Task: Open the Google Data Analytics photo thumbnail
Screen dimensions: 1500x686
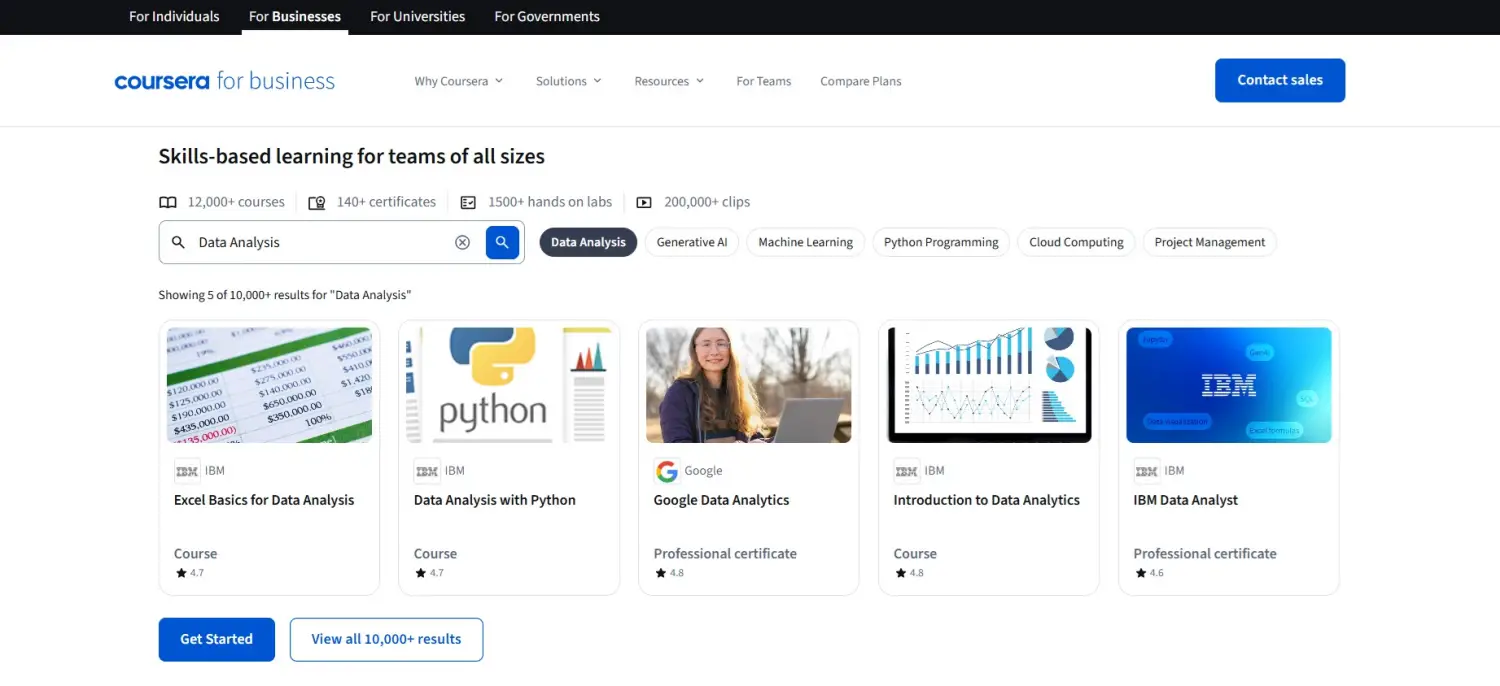Action: coord(749,385)
